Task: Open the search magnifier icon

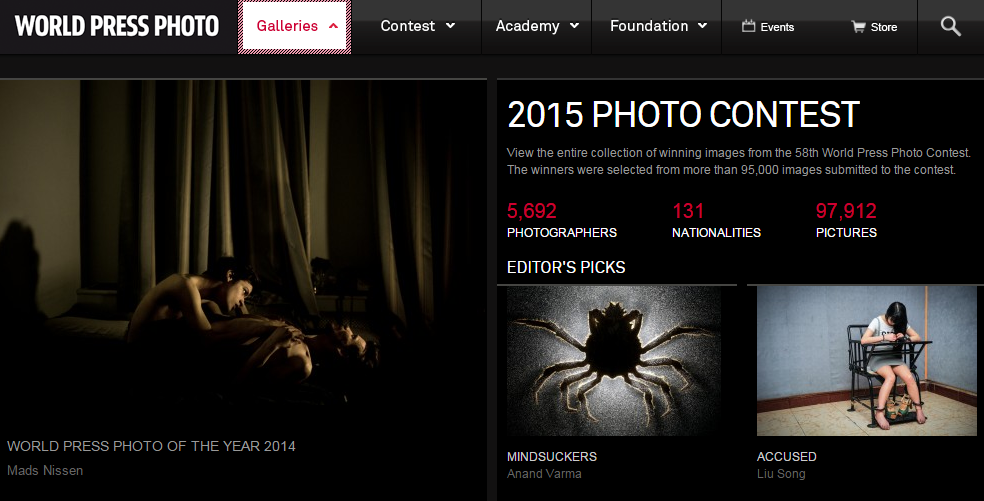Action: tap(951, 26)
